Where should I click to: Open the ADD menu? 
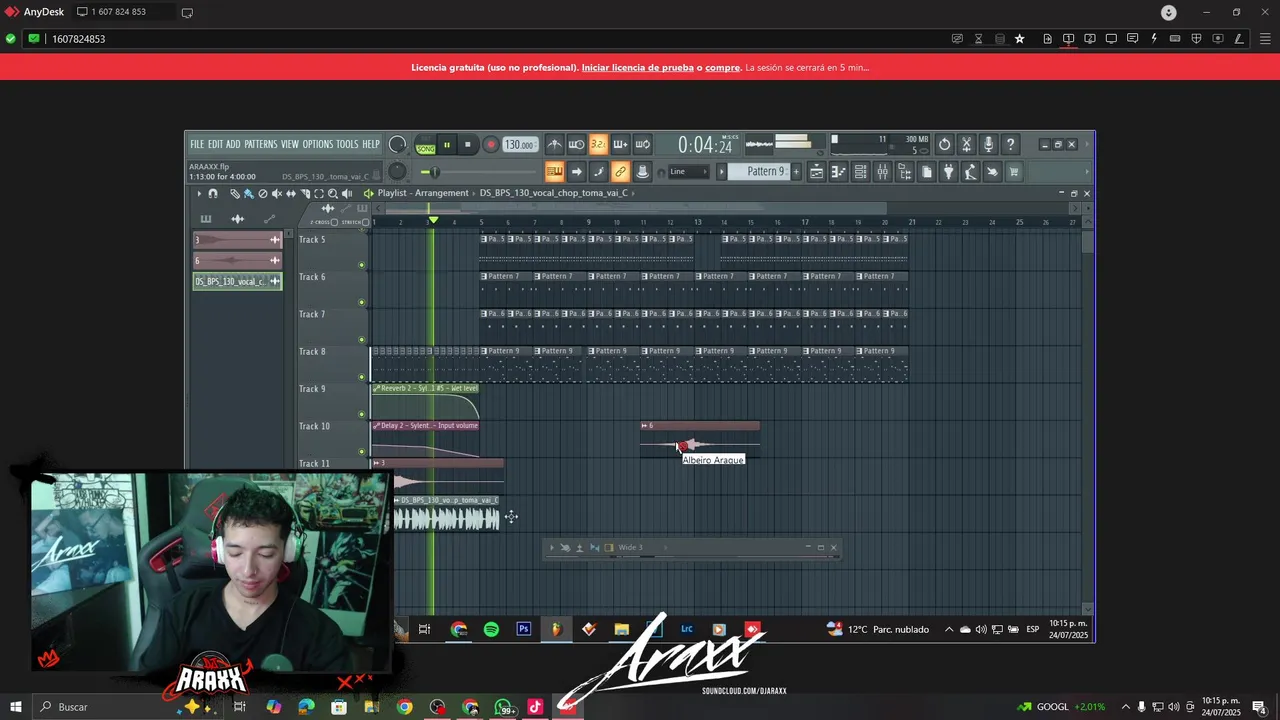pos(233,144)
